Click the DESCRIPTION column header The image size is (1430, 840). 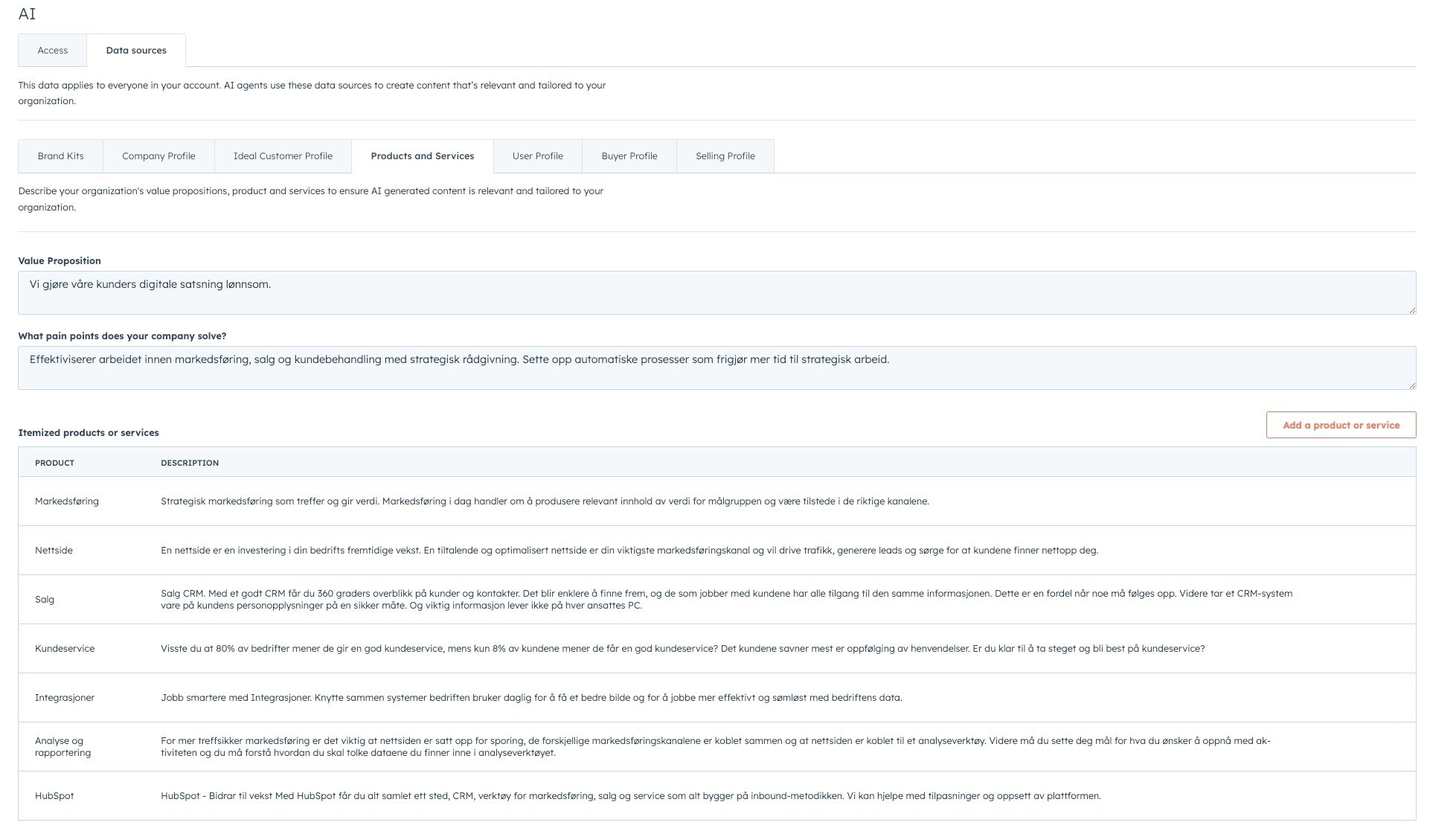click(190, 462)
